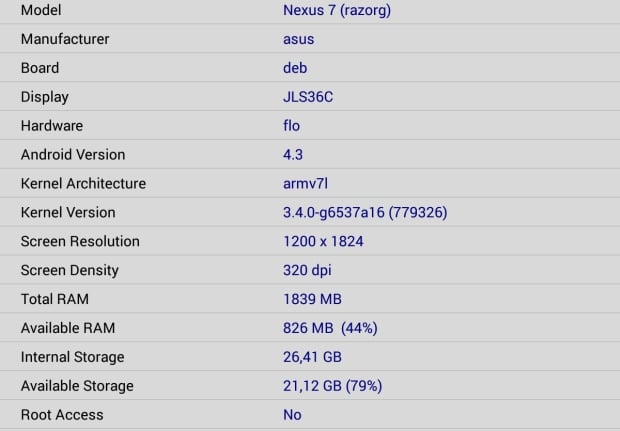Click the Screen Density label text
620x431 pixels.
pos(70,270)
